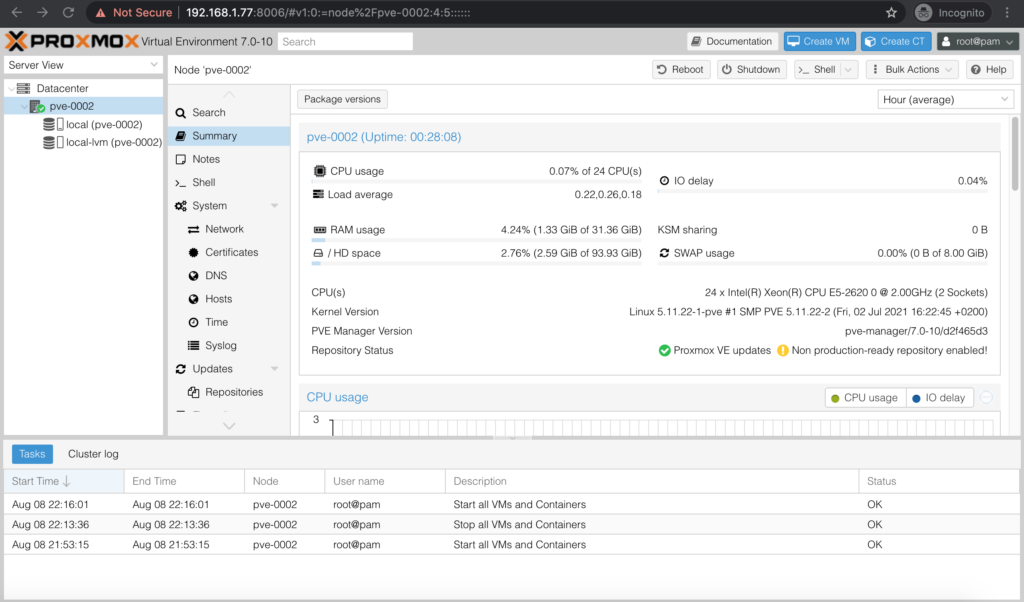Switch to the Cluster log tab
The width and height of the screenshot is (1024, 602).
coord(93,454)
